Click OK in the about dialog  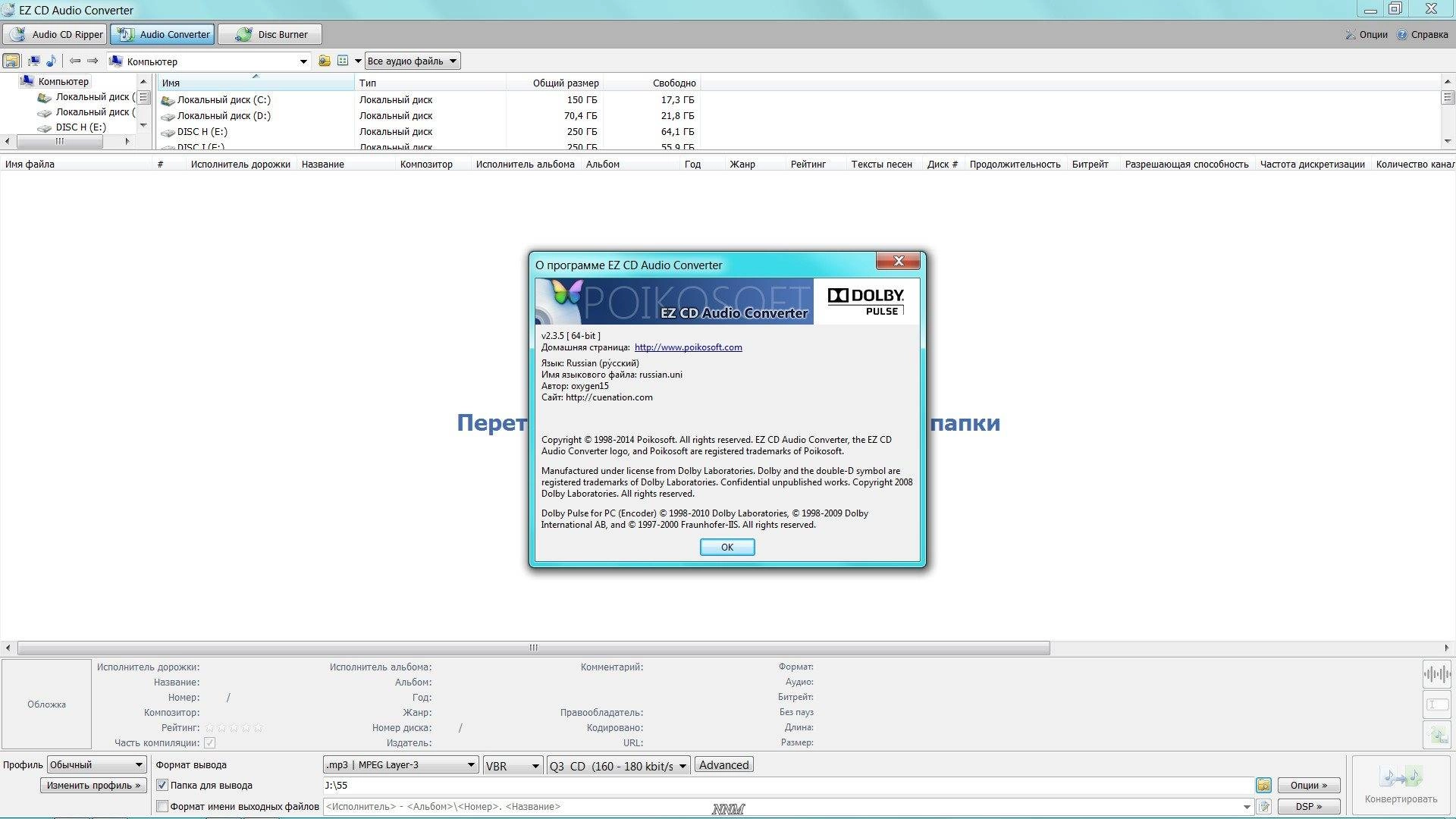727,547
